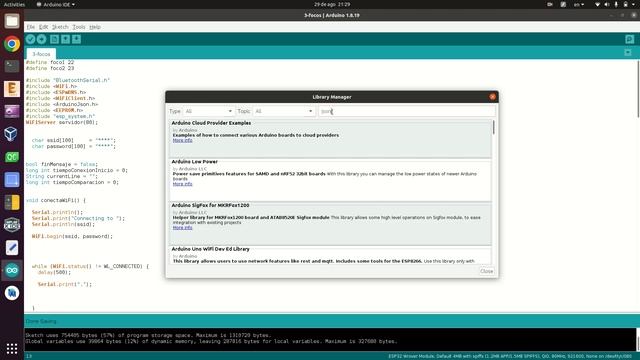Open LibreOffice Writer icon in dock
The width and height of the screenshot is (640, 360).
pos(12,293)
